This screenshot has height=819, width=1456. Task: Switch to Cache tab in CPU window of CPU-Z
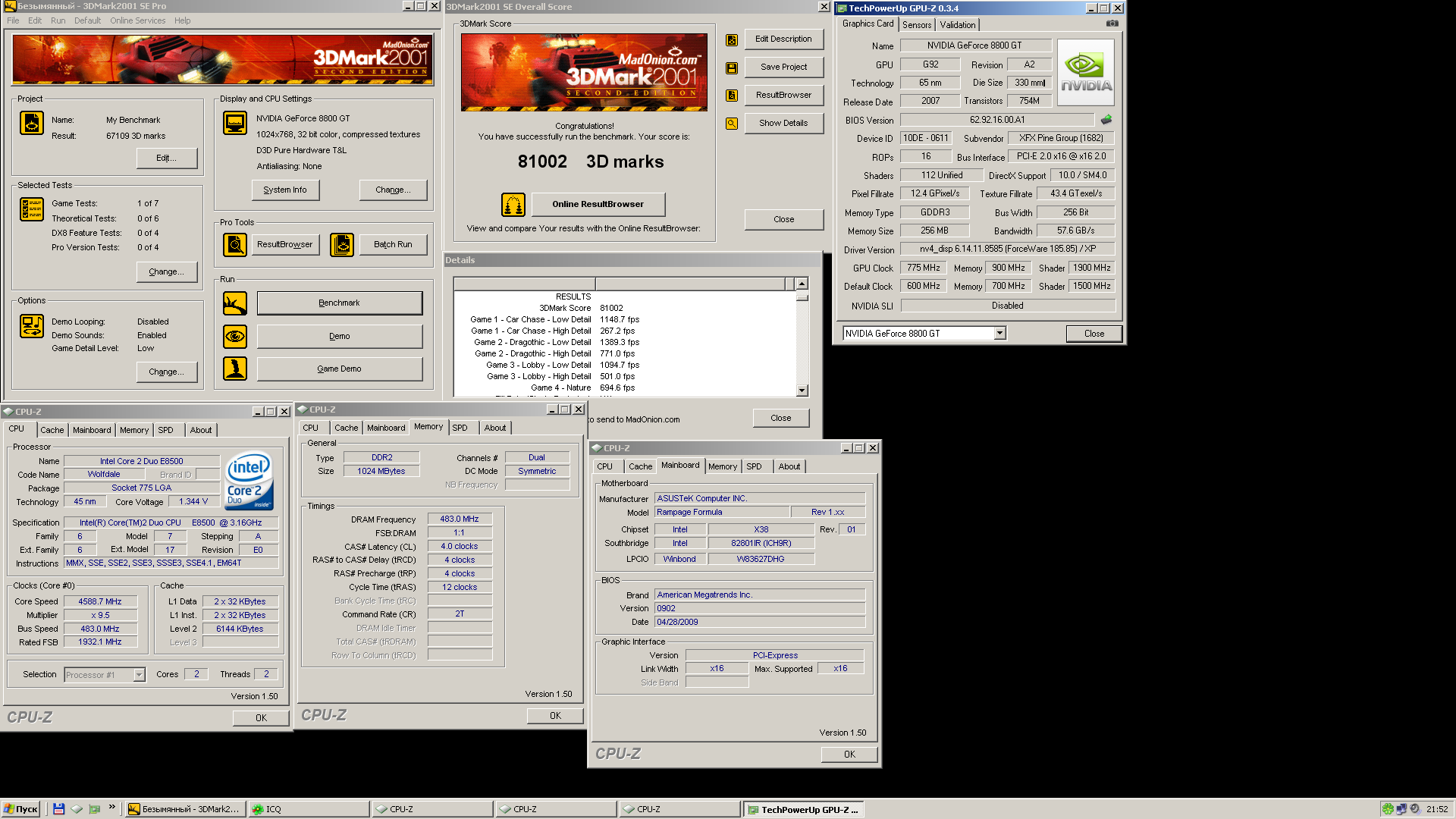(x=52, y=430)
